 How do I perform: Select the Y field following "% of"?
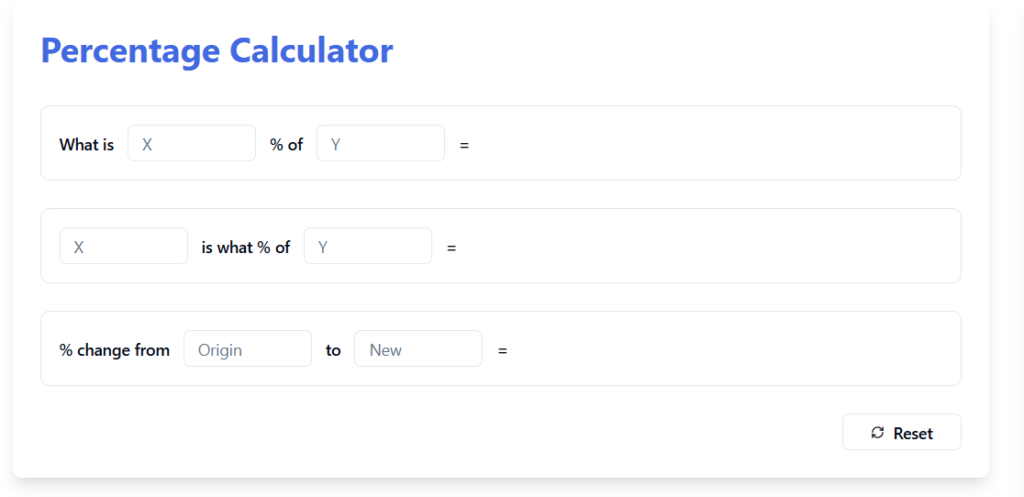coord(381,143)
